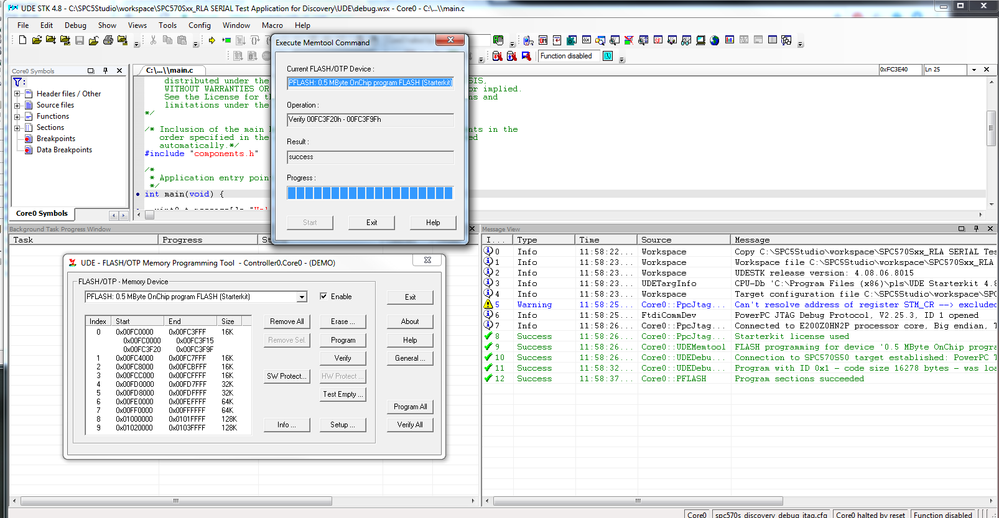Click the Breakpoints icon in symbols tree
Image resolution: width=999 pixels, height=518 pixels.
(x=28, y=138)
